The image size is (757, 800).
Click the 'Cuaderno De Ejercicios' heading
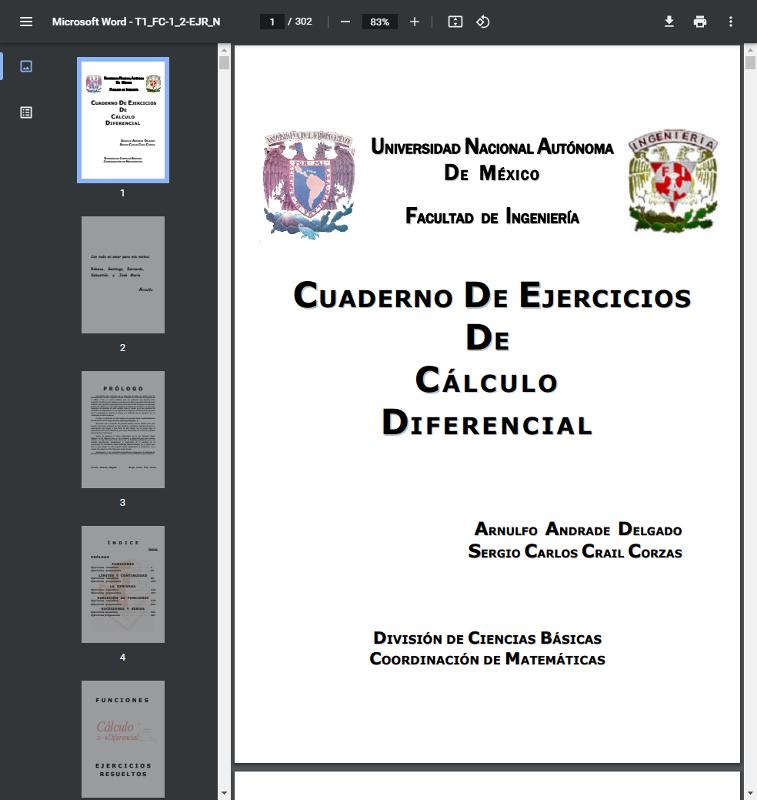click(492, 295)
